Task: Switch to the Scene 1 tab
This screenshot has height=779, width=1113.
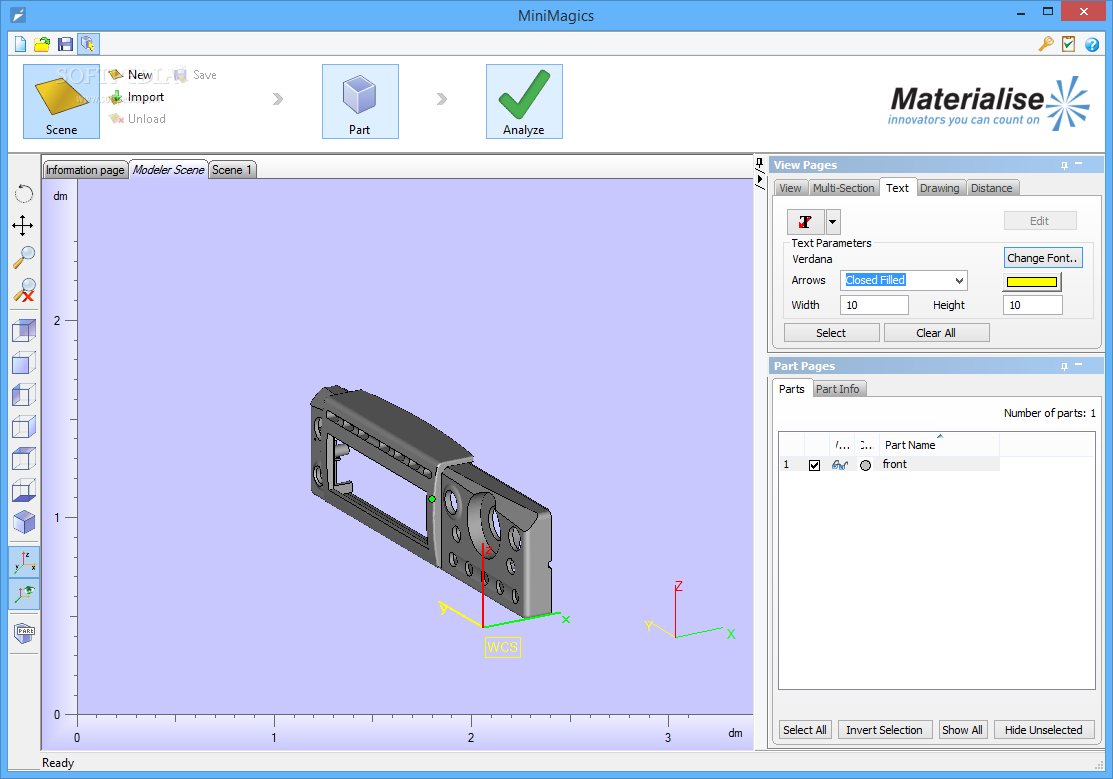Action: [x=232, y=170]
